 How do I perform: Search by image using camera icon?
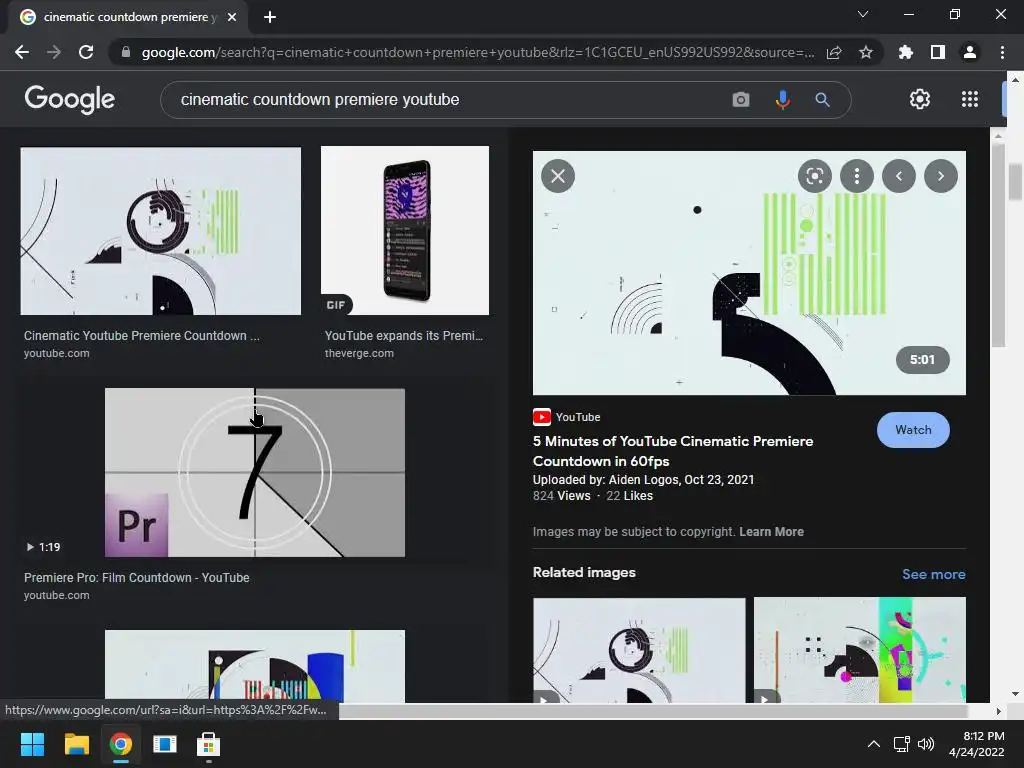point(741,100)
